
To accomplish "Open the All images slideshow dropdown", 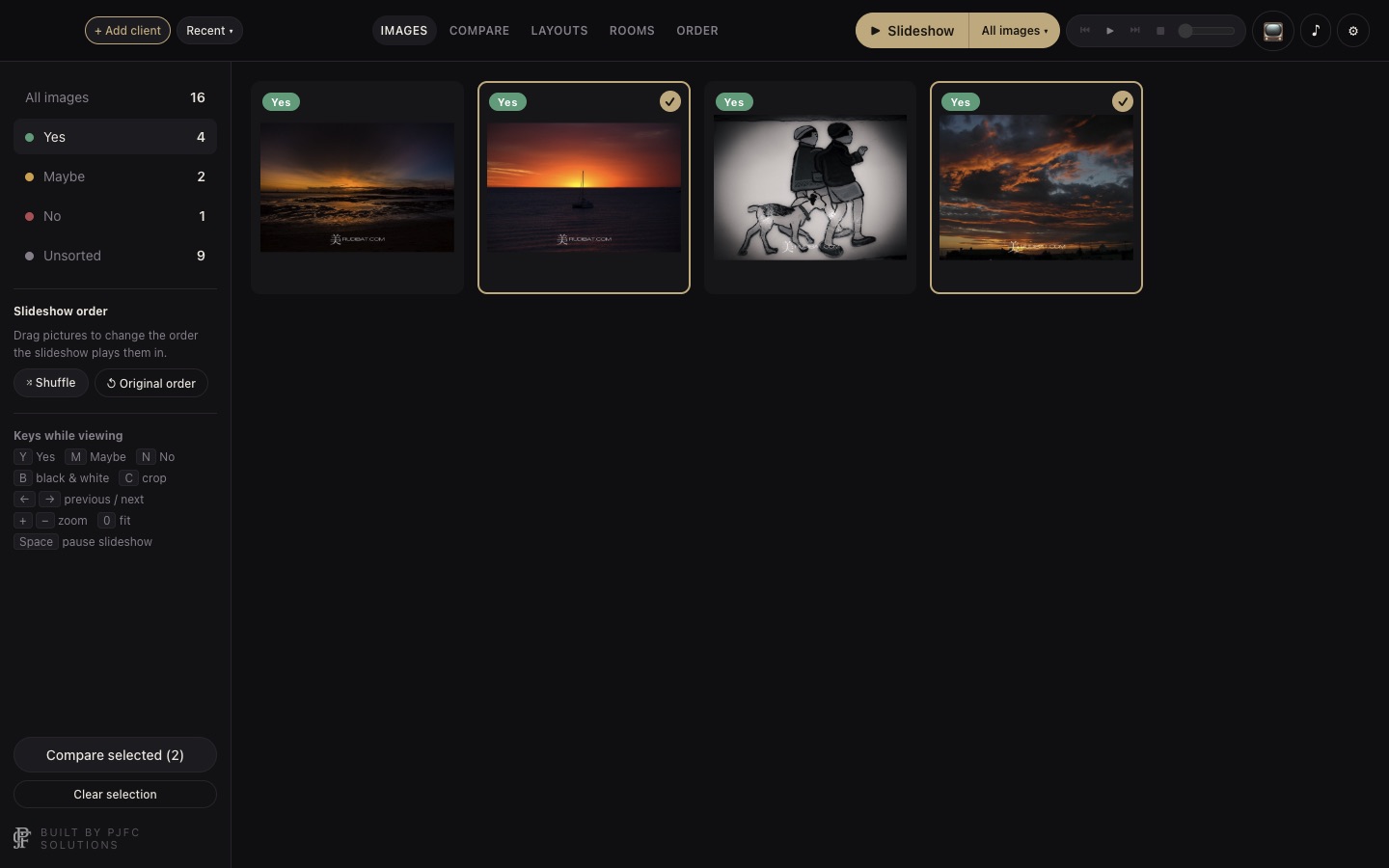I will [1014, 31].
